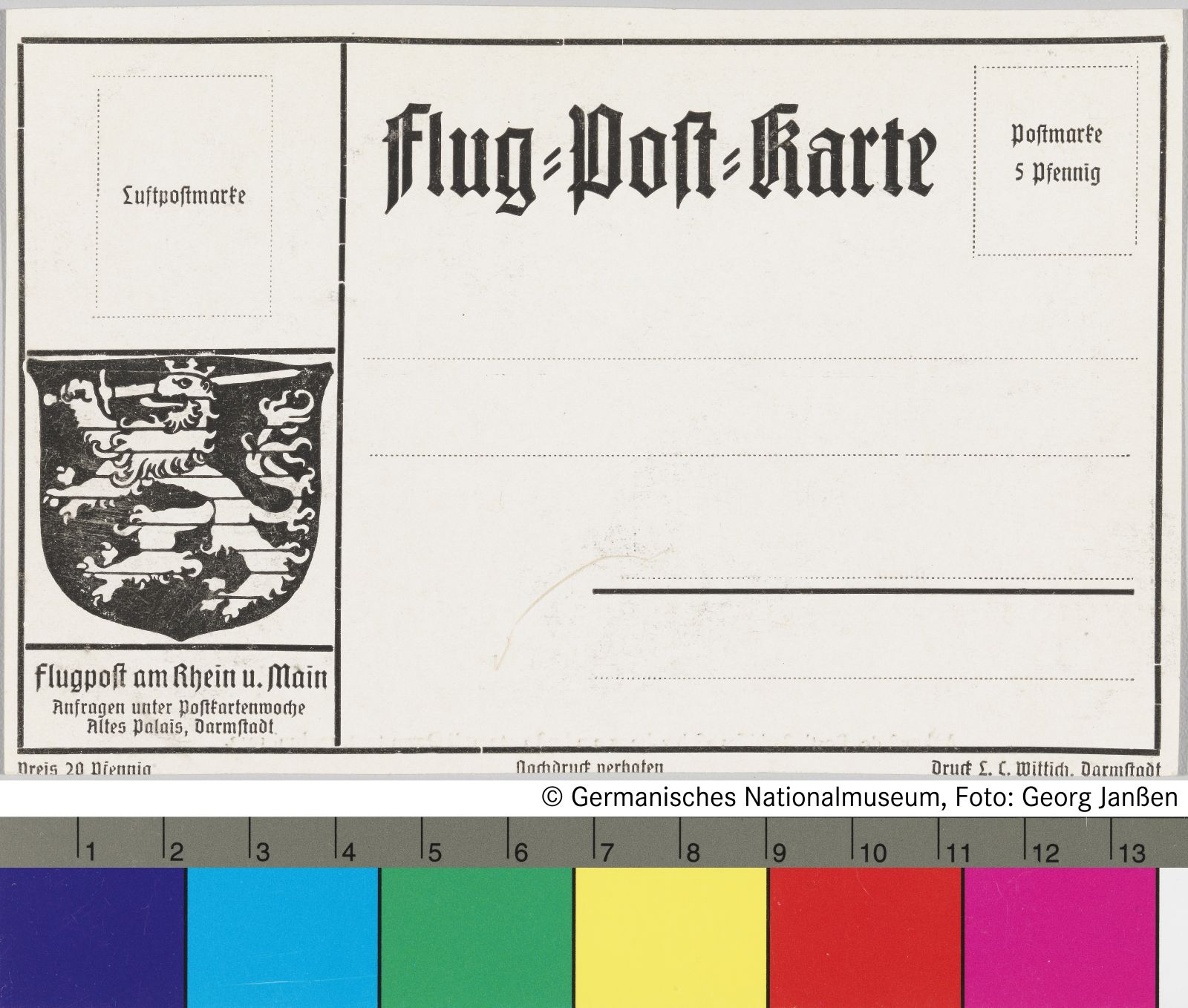Click the thick solid underline in address area

[x=863, y=592]
